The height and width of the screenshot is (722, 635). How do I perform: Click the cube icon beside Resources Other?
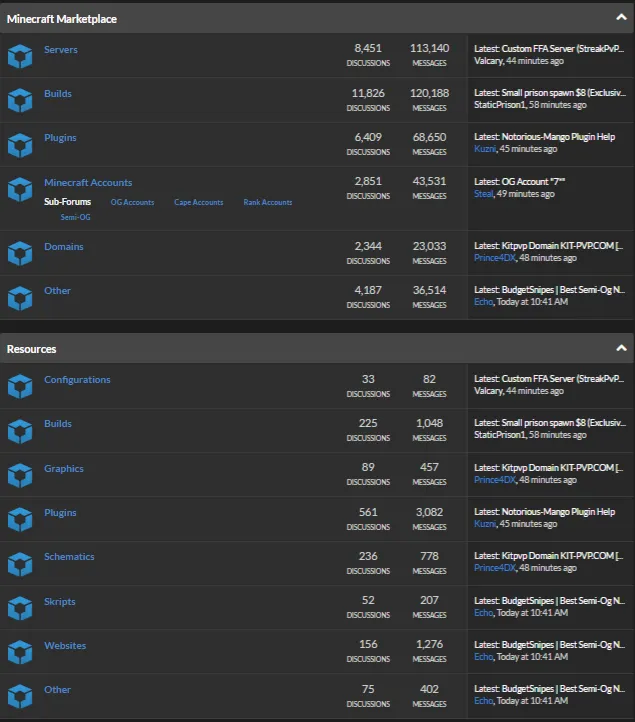coord(20,696)
